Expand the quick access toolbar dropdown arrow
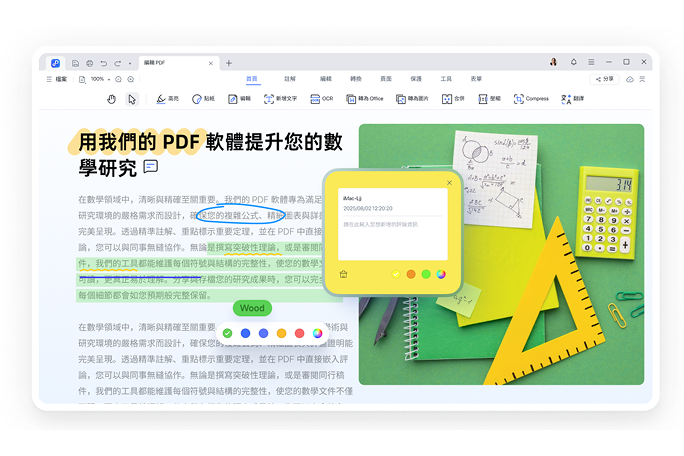 point(130,64)
